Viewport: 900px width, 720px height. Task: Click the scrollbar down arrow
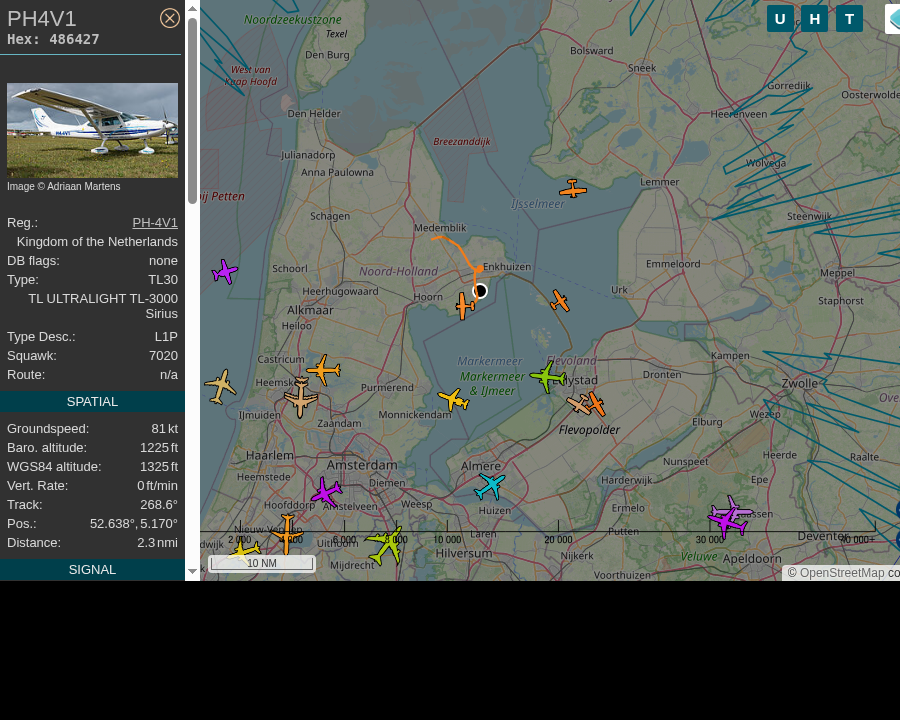click(x=192, y=571)
